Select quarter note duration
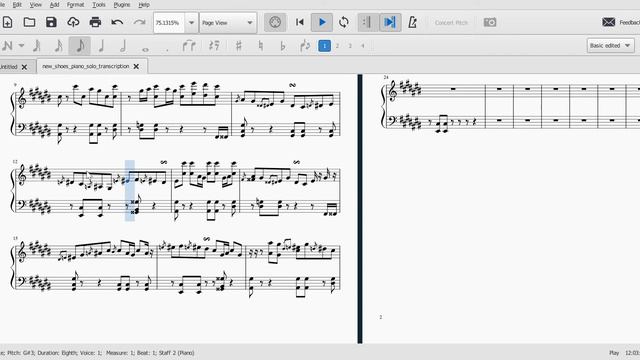 pos(101,46)
